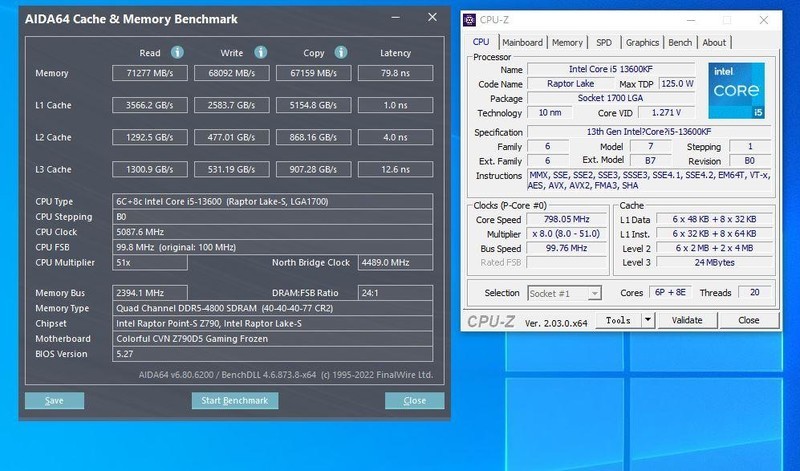Click the L3 Cache Read value 1300.9 GB/s

click(149, 169)
